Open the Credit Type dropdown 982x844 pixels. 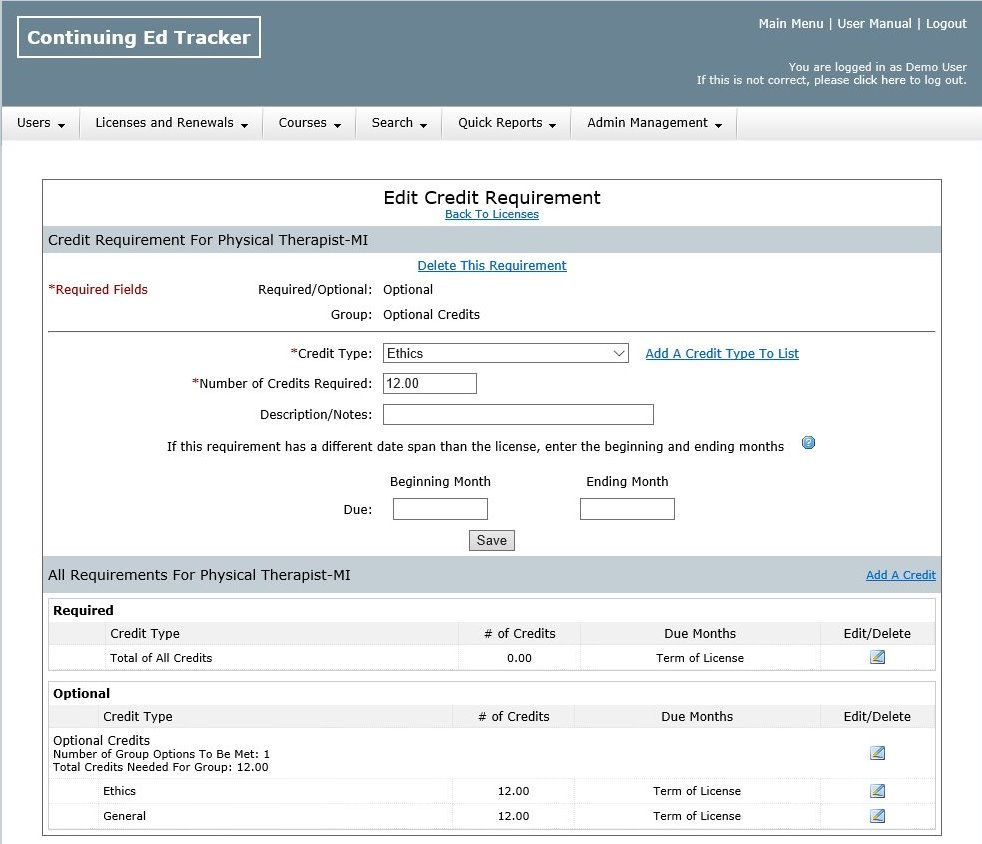(x=505, y=353)
